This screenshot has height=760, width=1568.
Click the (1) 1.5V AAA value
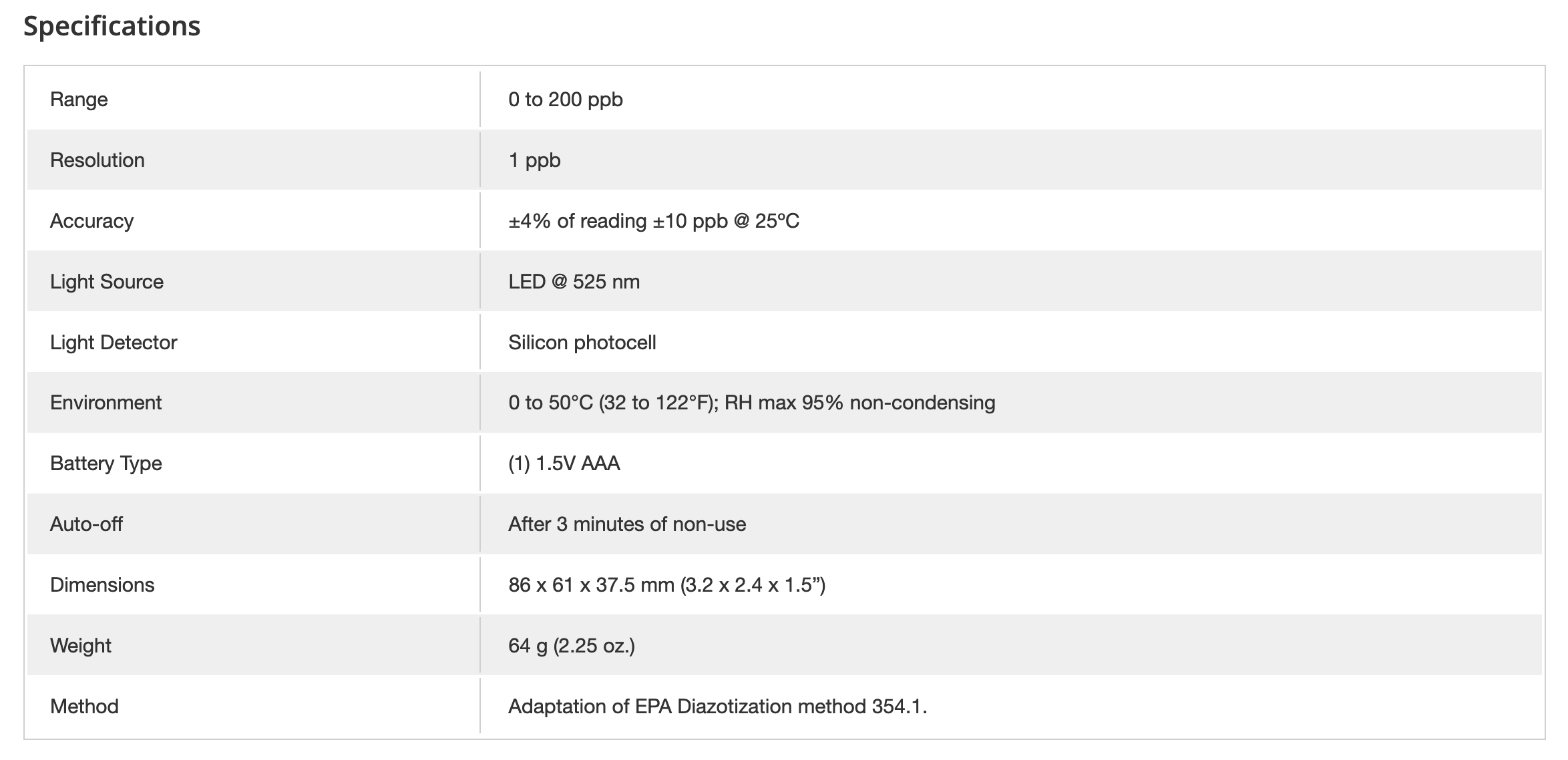[x=564, y=463]
